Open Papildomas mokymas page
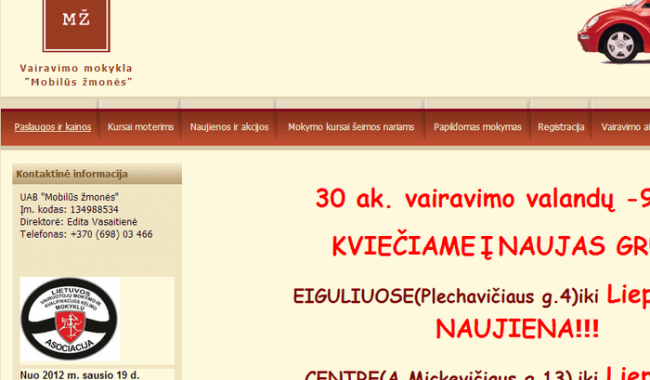Screen dimensions: 650x380 (478, 127)
